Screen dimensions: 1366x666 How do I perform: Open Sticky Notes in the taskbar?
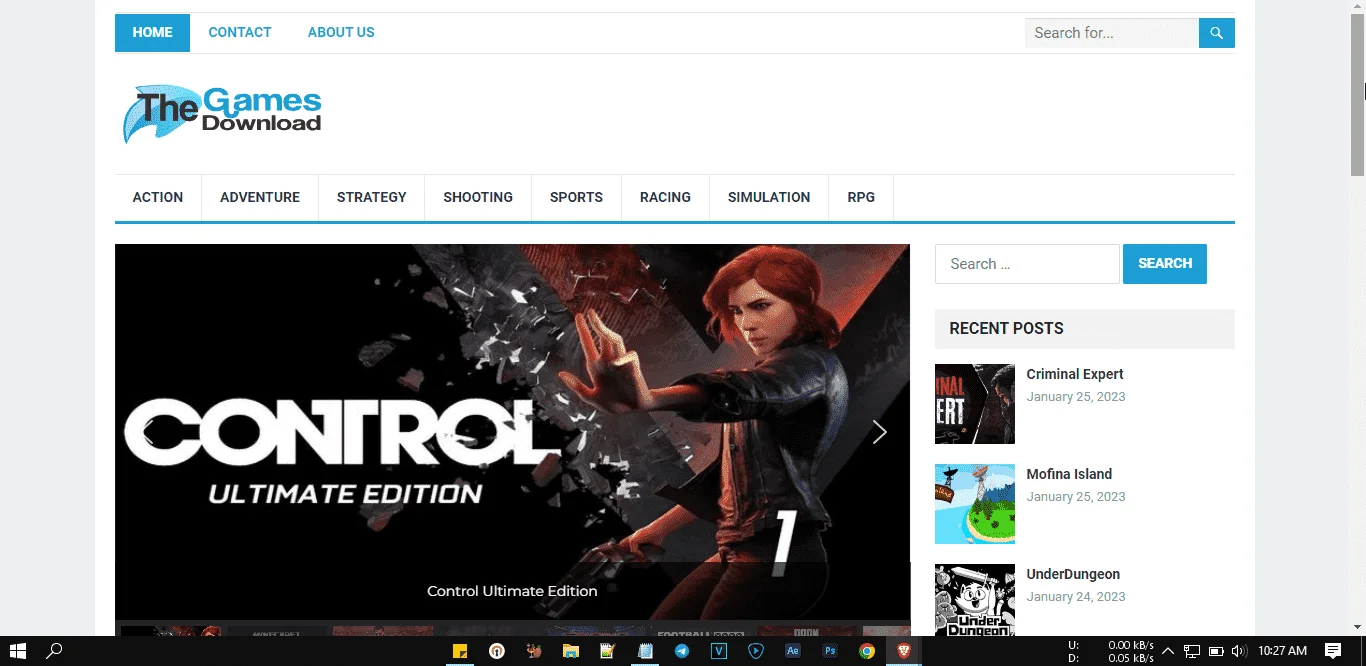tap(460, 651)
